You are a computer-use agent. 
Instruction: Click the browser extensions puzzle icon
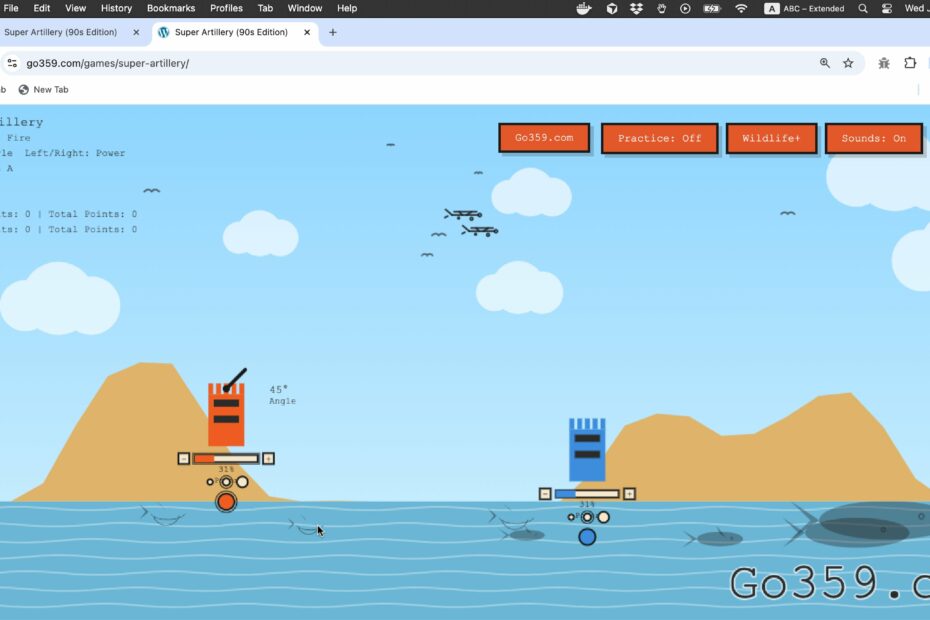909,62
